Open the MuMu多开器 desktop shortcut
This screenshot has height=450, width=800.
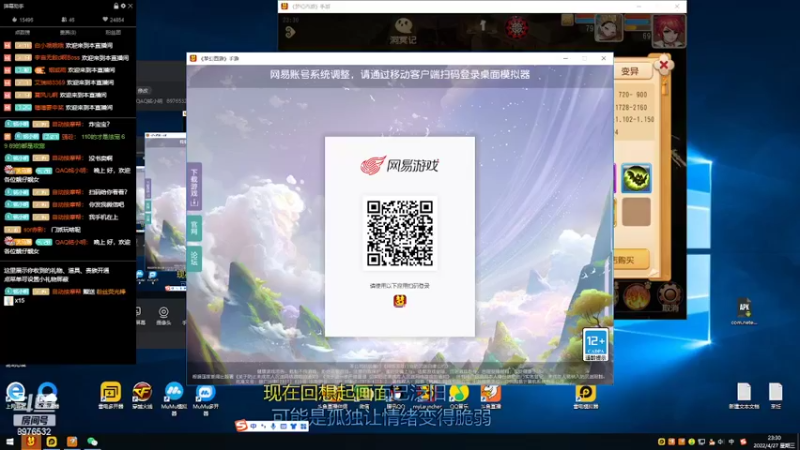click(x=205, y=398)
